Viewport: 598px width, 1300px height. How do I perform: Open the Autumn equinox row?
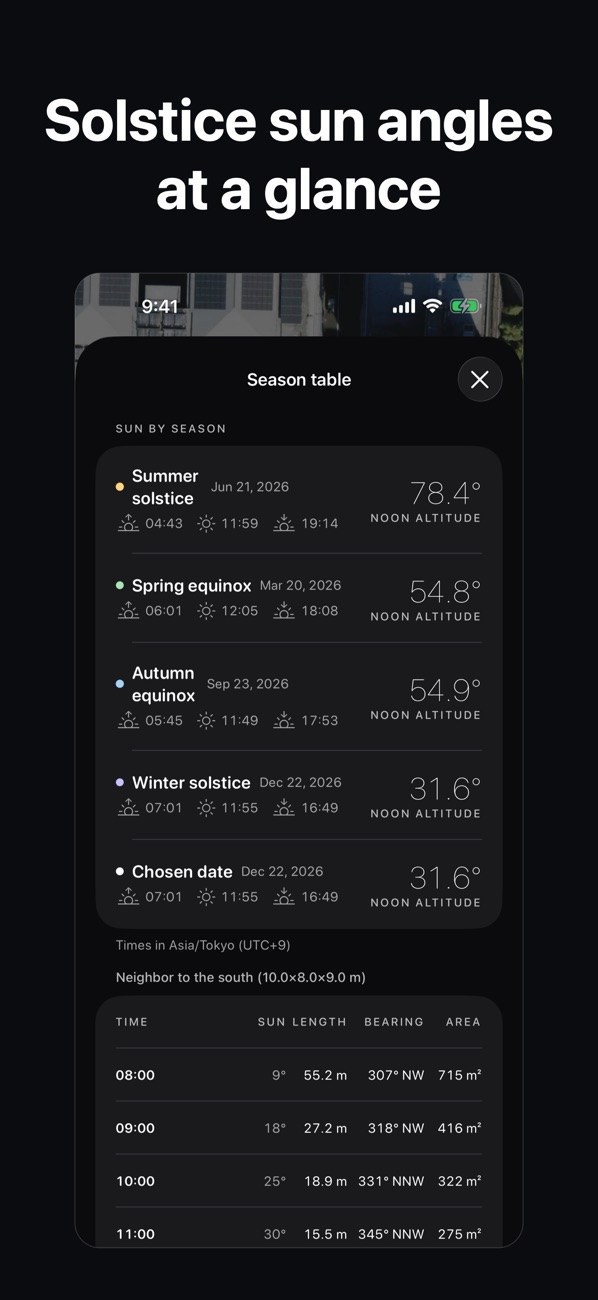click(299, 696)
